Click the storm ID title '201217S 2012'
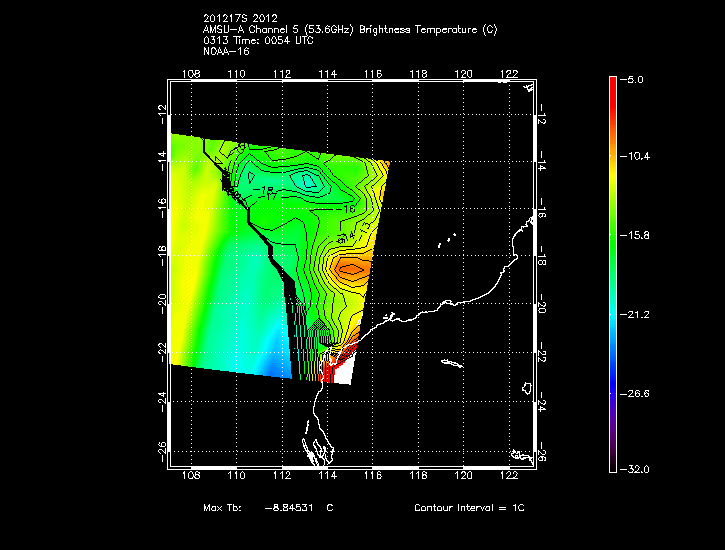The height and width of the screenshot is (550, 725). tap(238, 19)
